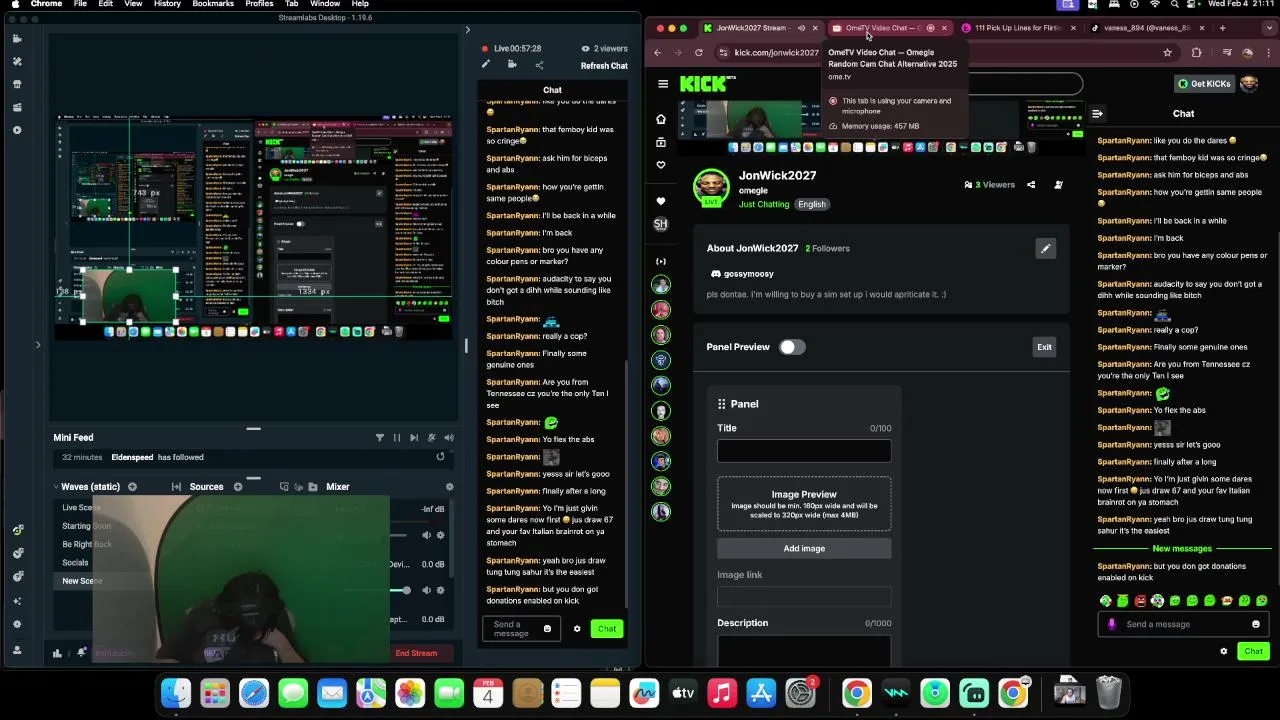Image resolution: width=1280 pixels, height=720 pixels.
Task: Expand the Streamlabs left side panel arrow
Action: (38, 345)
